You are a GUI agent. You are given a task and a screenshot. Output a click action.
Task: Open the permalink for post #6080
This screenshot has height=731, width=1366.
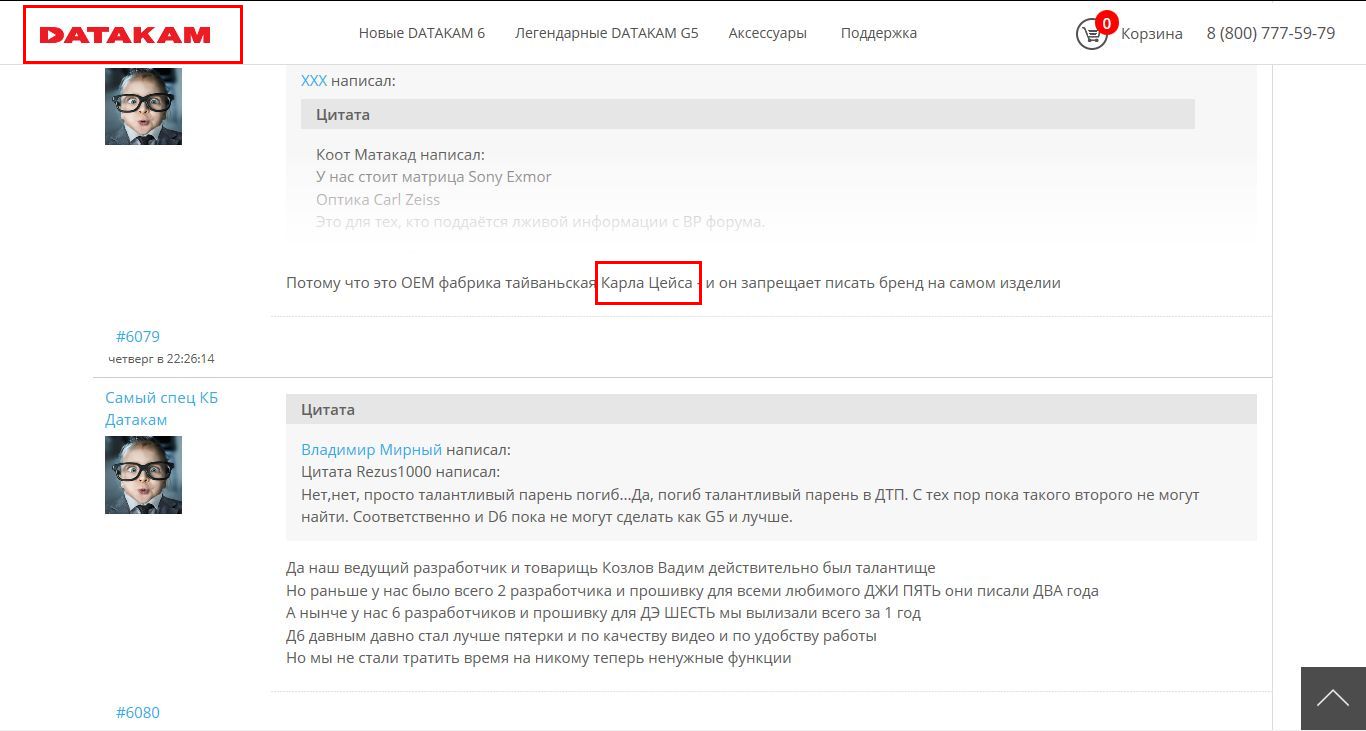137,713
